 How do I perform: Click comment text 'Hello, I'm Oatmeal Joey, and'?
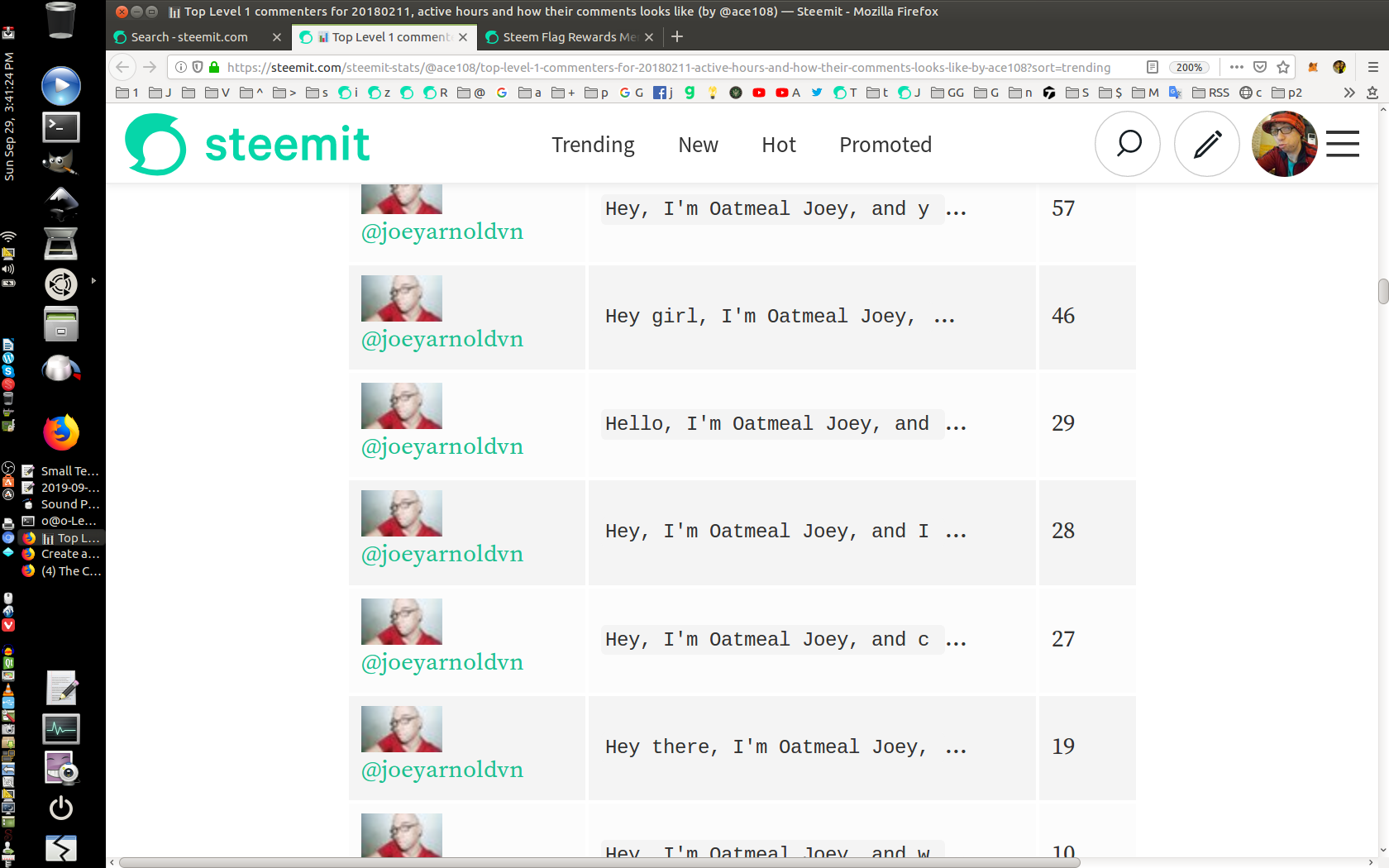[766, 424]
